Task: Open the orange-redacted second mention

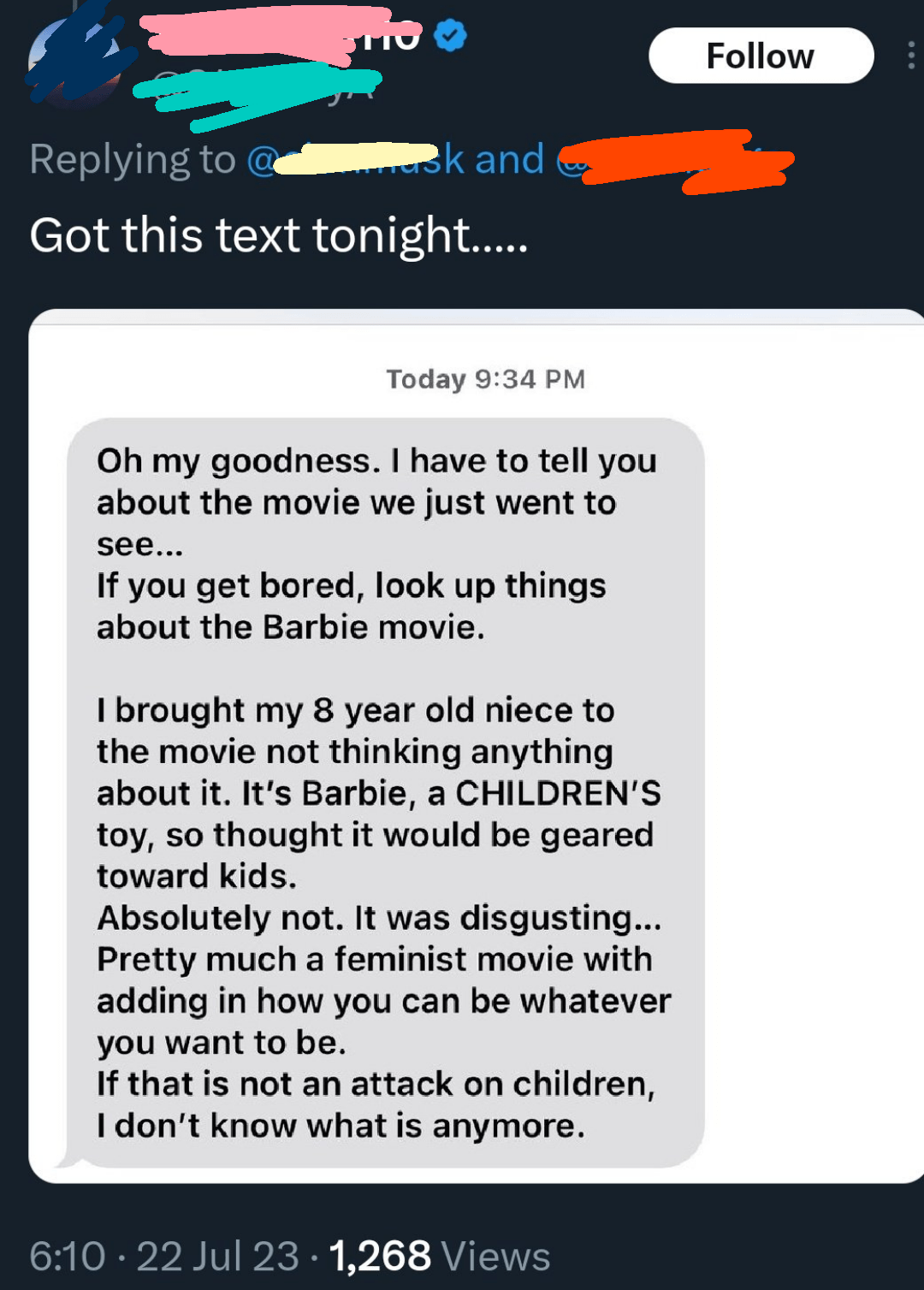Action: tap(674, 160)
